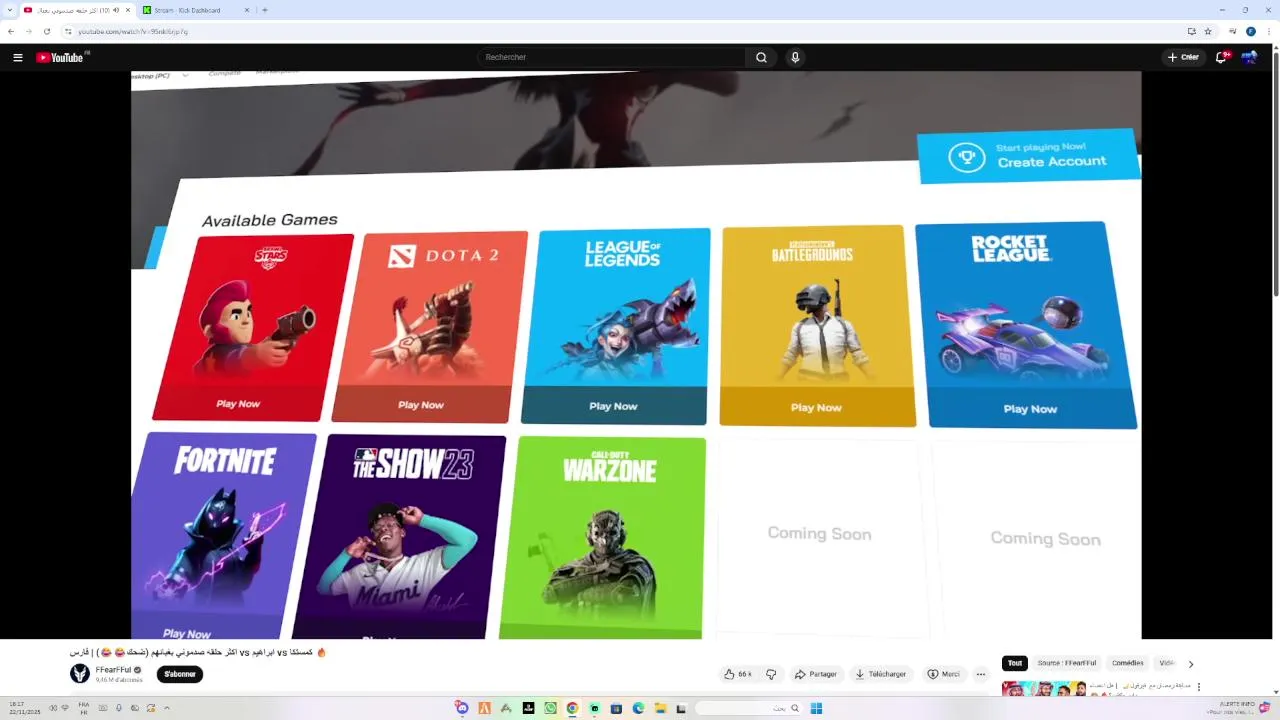Viewport: 1280px width, 720px height.
Task: Click the Arabic video title text
Action: pos(198,652)
